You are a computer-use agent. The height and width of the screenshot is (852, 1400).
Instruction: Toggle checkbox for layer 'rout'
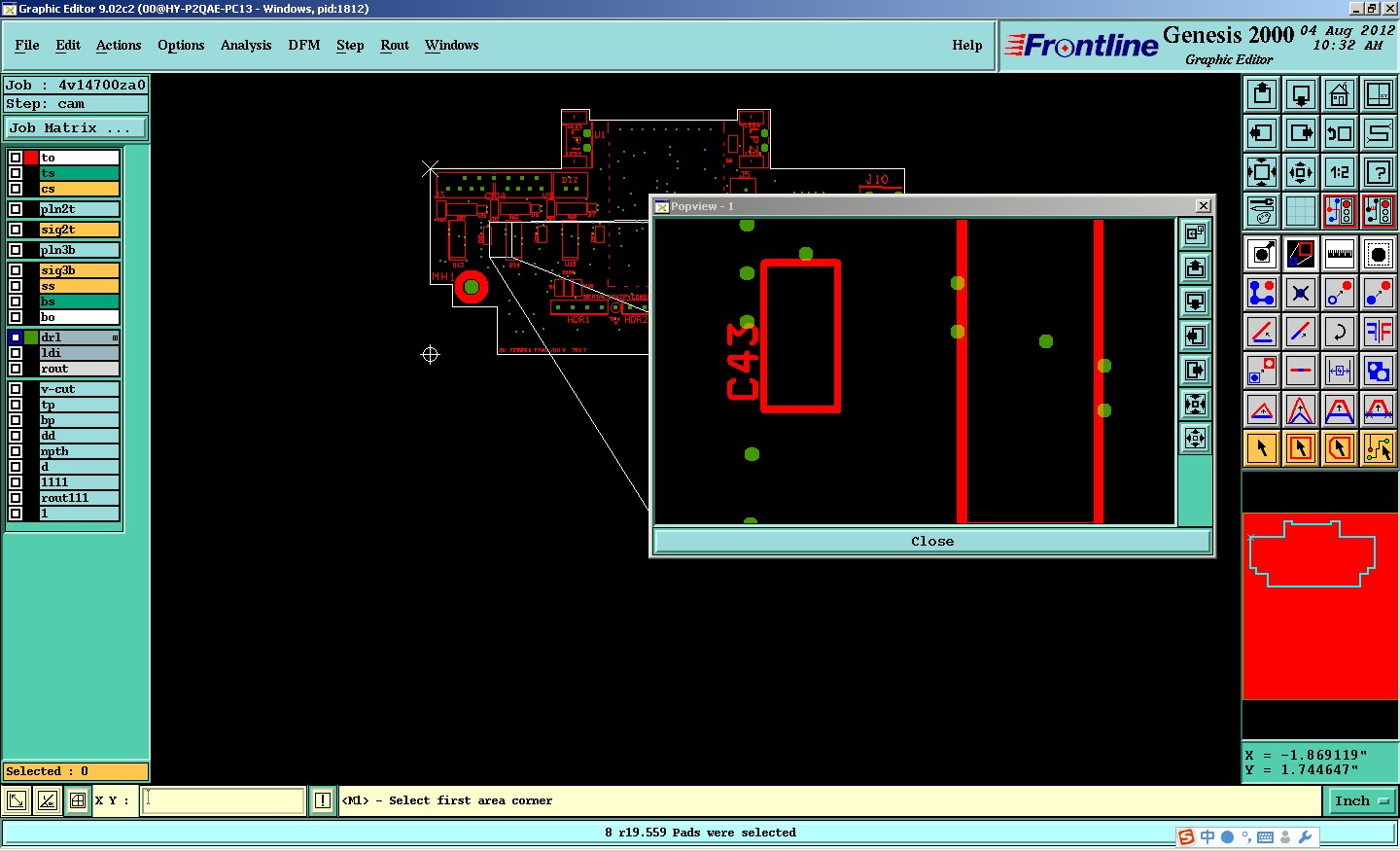coord(16,369)
